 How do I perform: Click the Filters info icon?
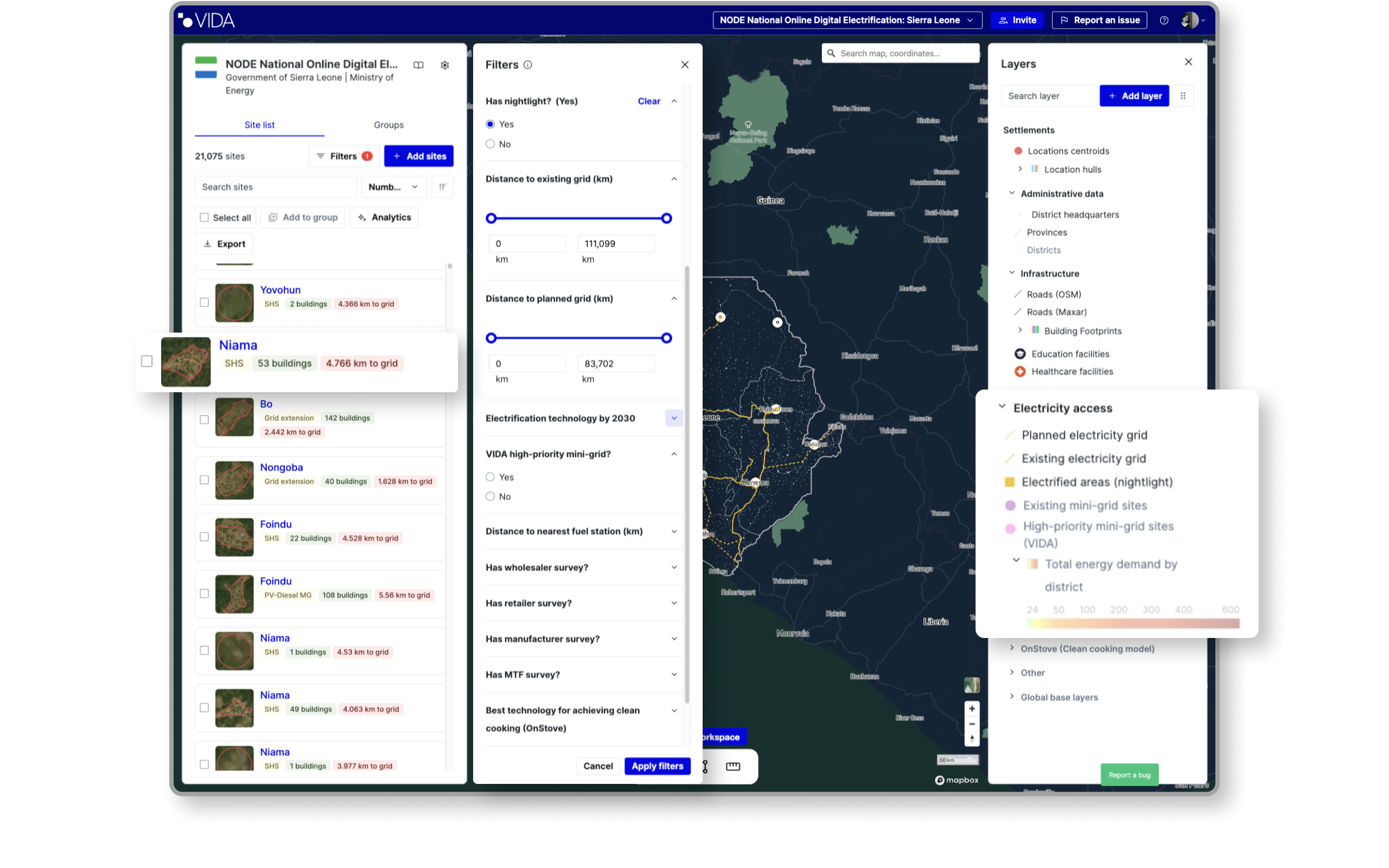(x=527, y=65)
